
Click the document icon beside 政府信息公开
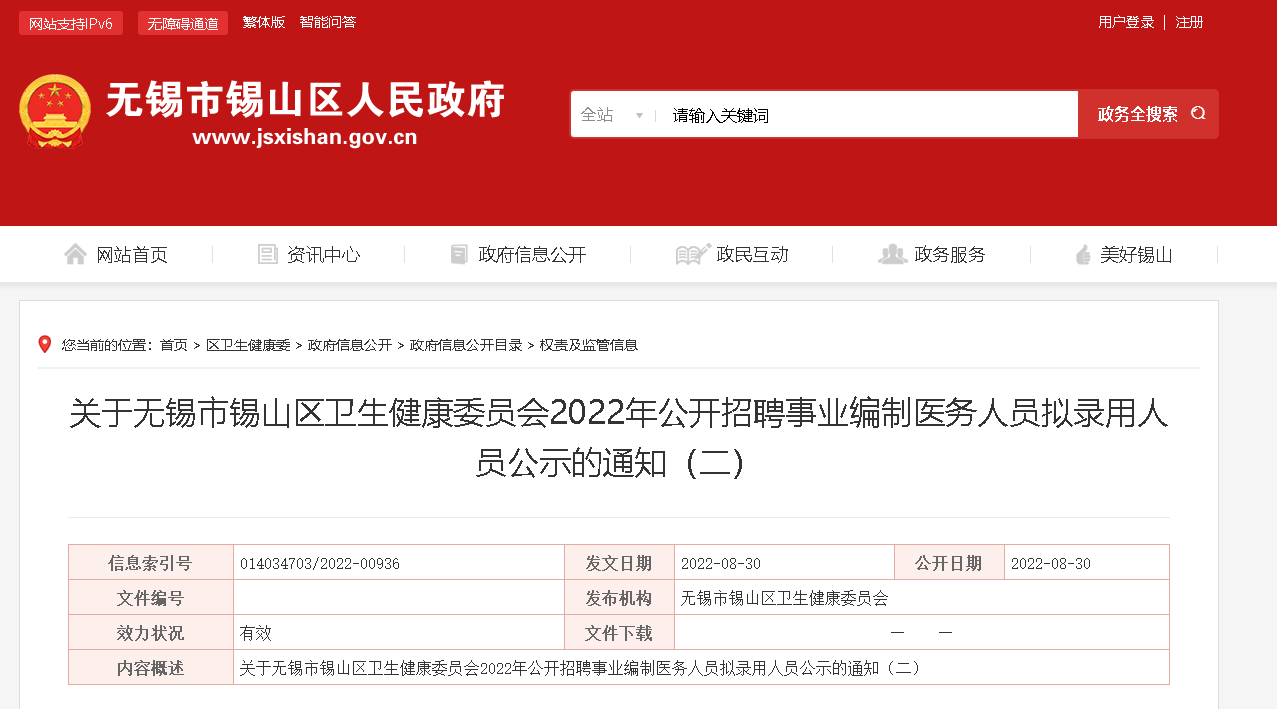click(459, 254)
